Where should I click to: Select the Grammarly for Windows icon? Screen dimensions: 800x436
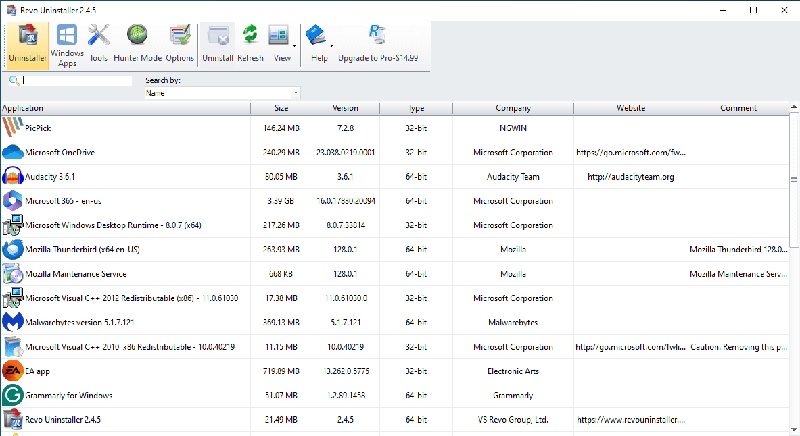pos(12,395)
